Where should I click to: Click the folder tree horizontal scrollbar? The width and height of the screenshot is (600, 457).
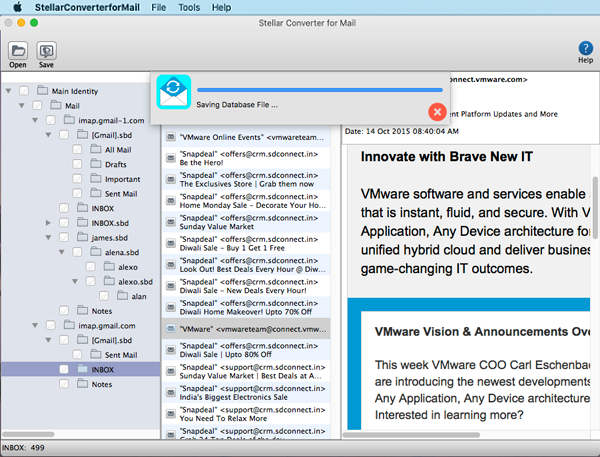(x=28, y=434)
